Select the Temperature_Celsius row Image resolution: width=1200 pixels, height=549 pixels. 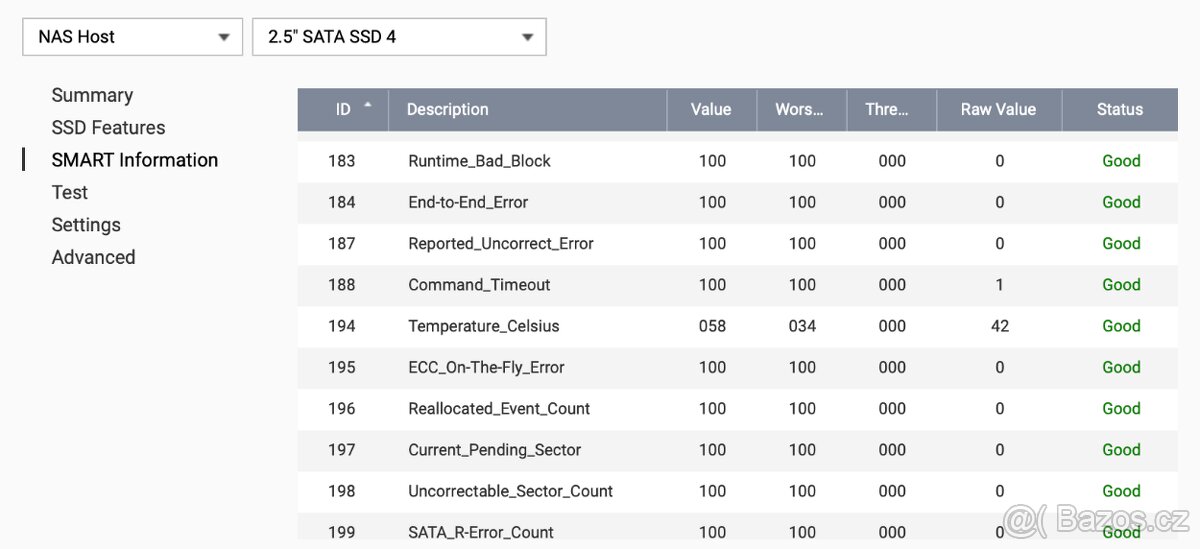coord(483,326)
